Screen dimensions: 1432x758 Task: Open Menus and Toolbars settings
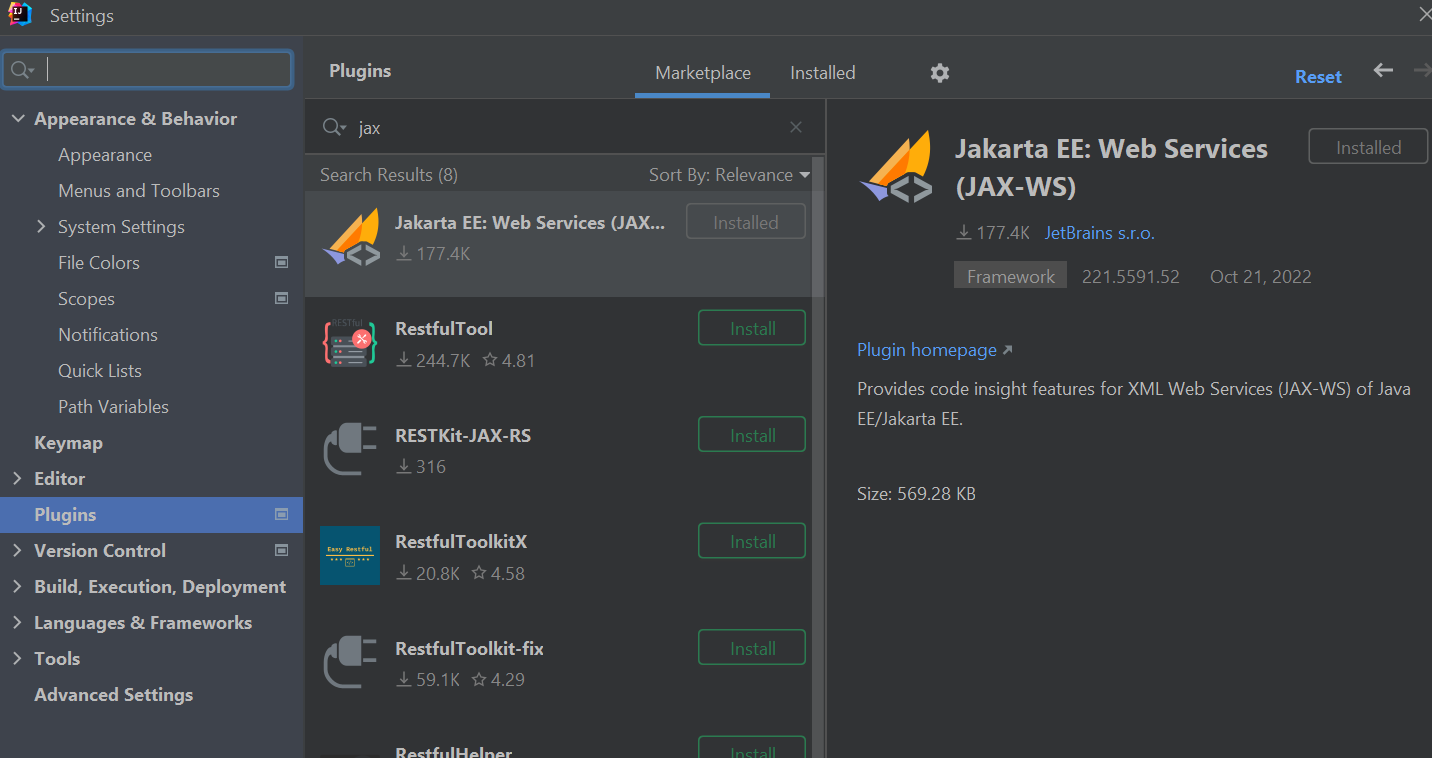pos(139,191)
